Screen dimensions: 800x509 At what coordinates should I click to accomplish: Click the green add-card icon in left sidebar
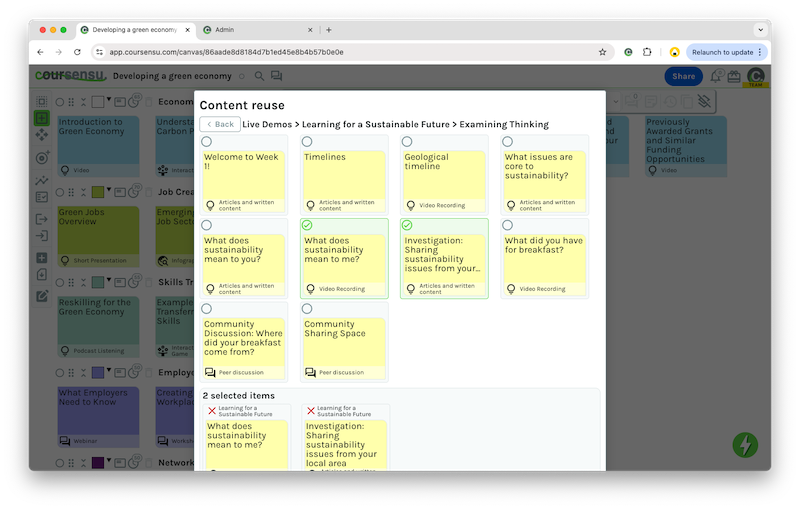[x=41, y=117]
